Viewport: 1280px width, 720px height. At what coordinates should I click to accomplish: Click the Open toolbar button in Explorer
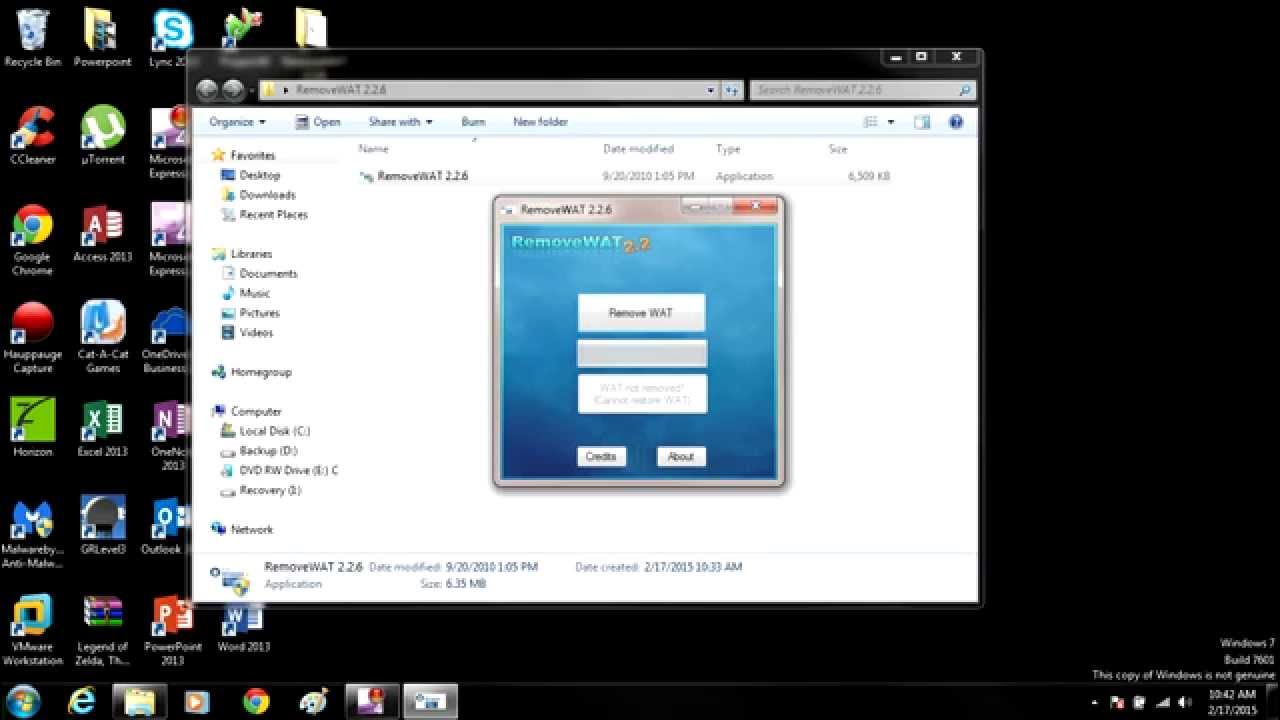[318, 122]
